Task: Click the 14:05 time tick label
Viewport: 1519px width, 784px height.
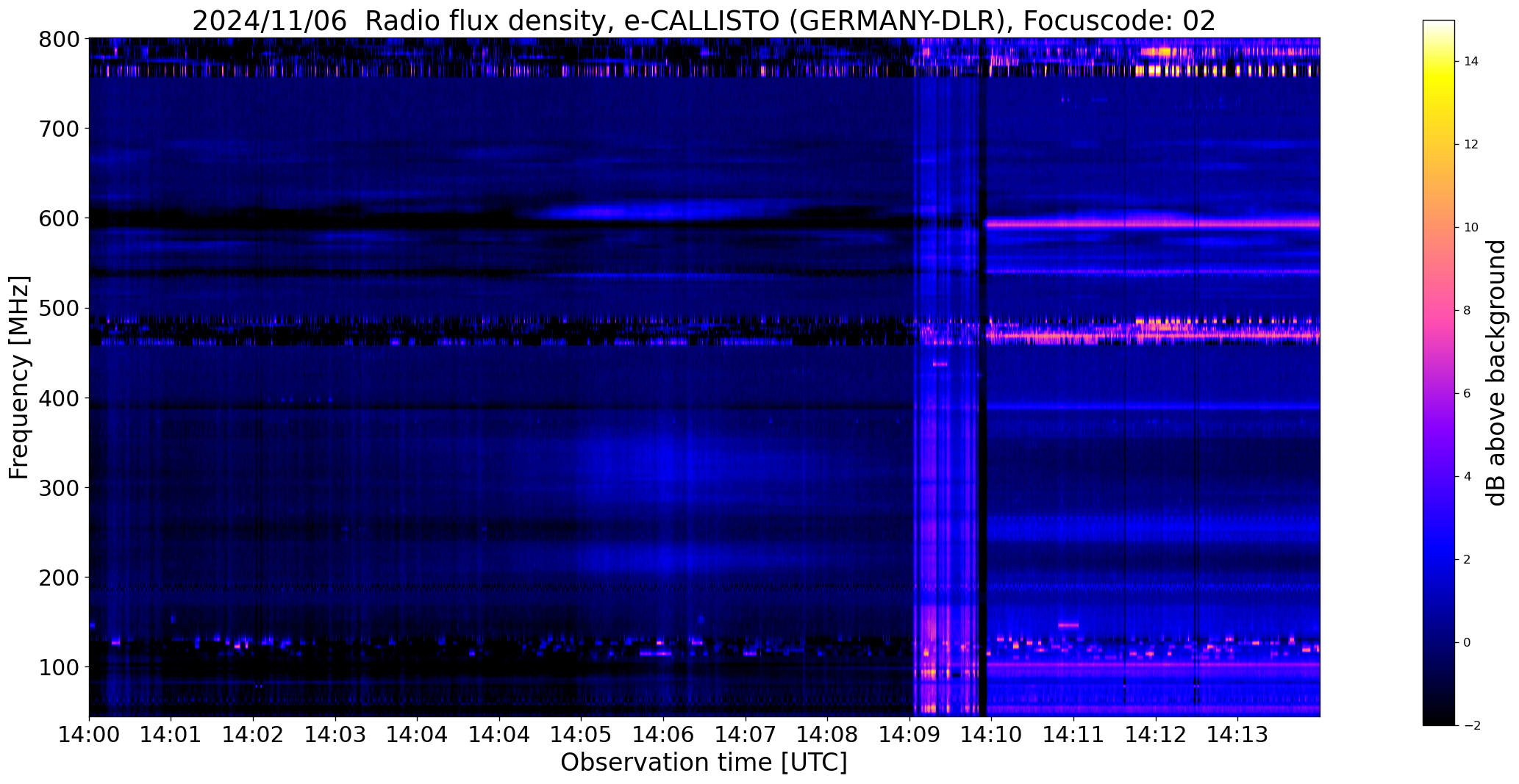Action: pos(582,734)
